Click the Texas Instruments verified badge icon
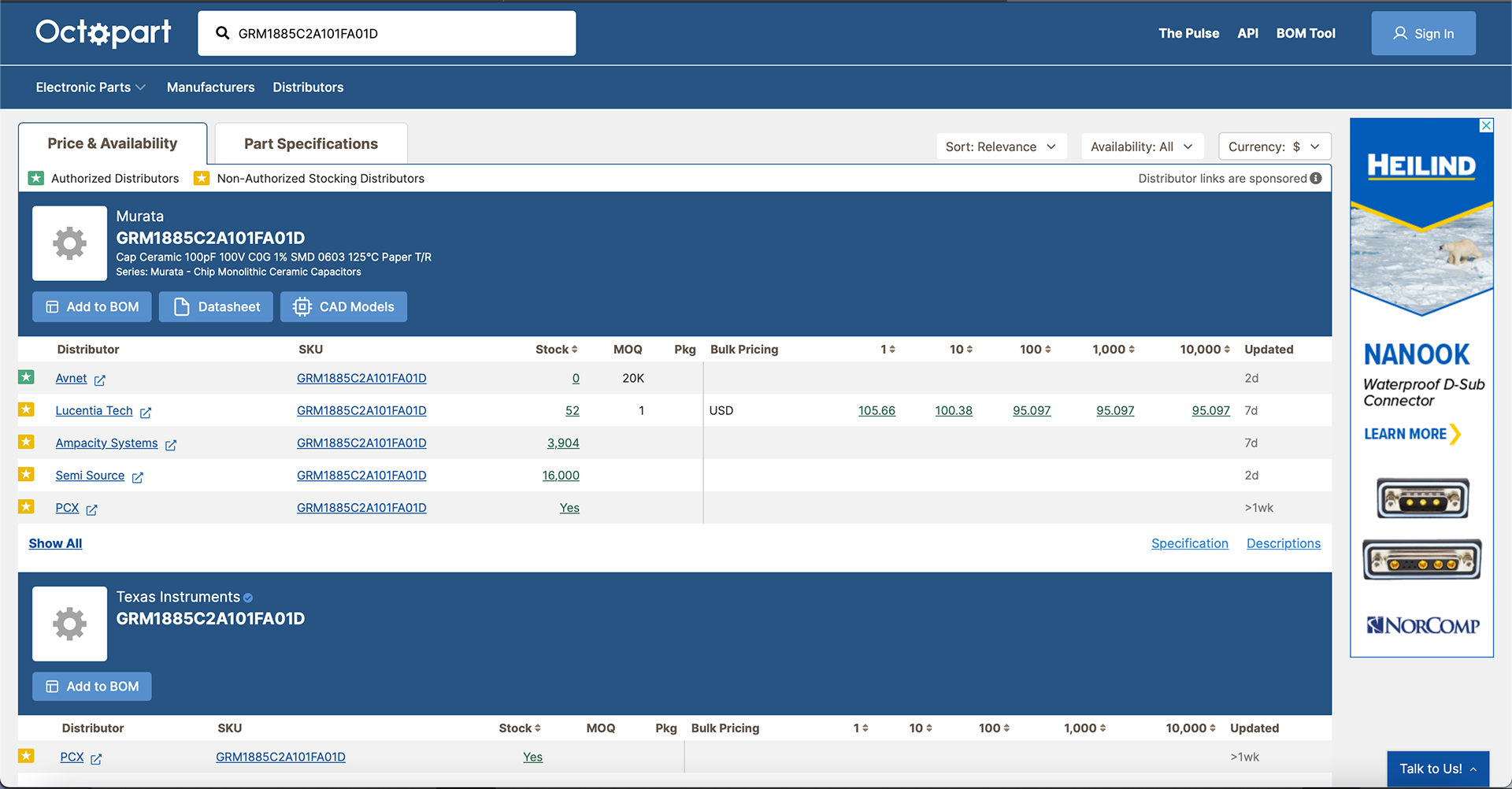This screenshot has height=789, width=1512. (248, 598)
